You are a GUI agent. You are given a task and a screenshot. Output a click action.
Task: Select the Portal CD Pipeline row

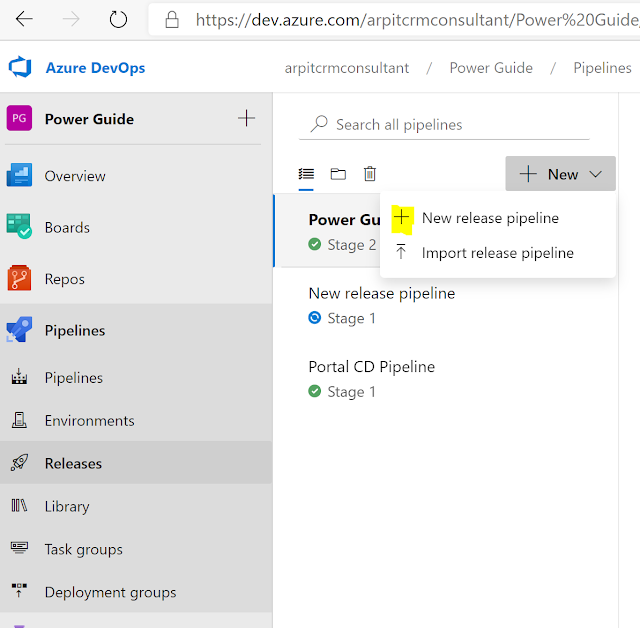(445, 378)
